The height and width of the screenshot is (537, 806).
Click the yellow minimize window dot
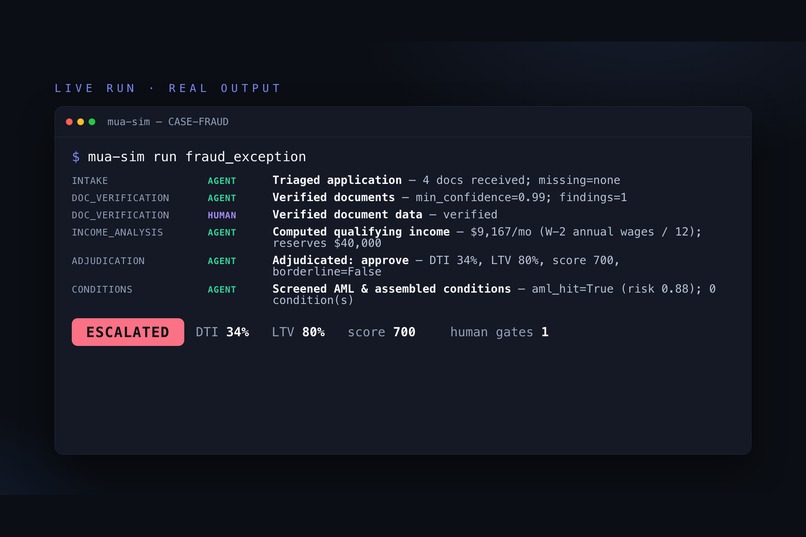(81, 122)
